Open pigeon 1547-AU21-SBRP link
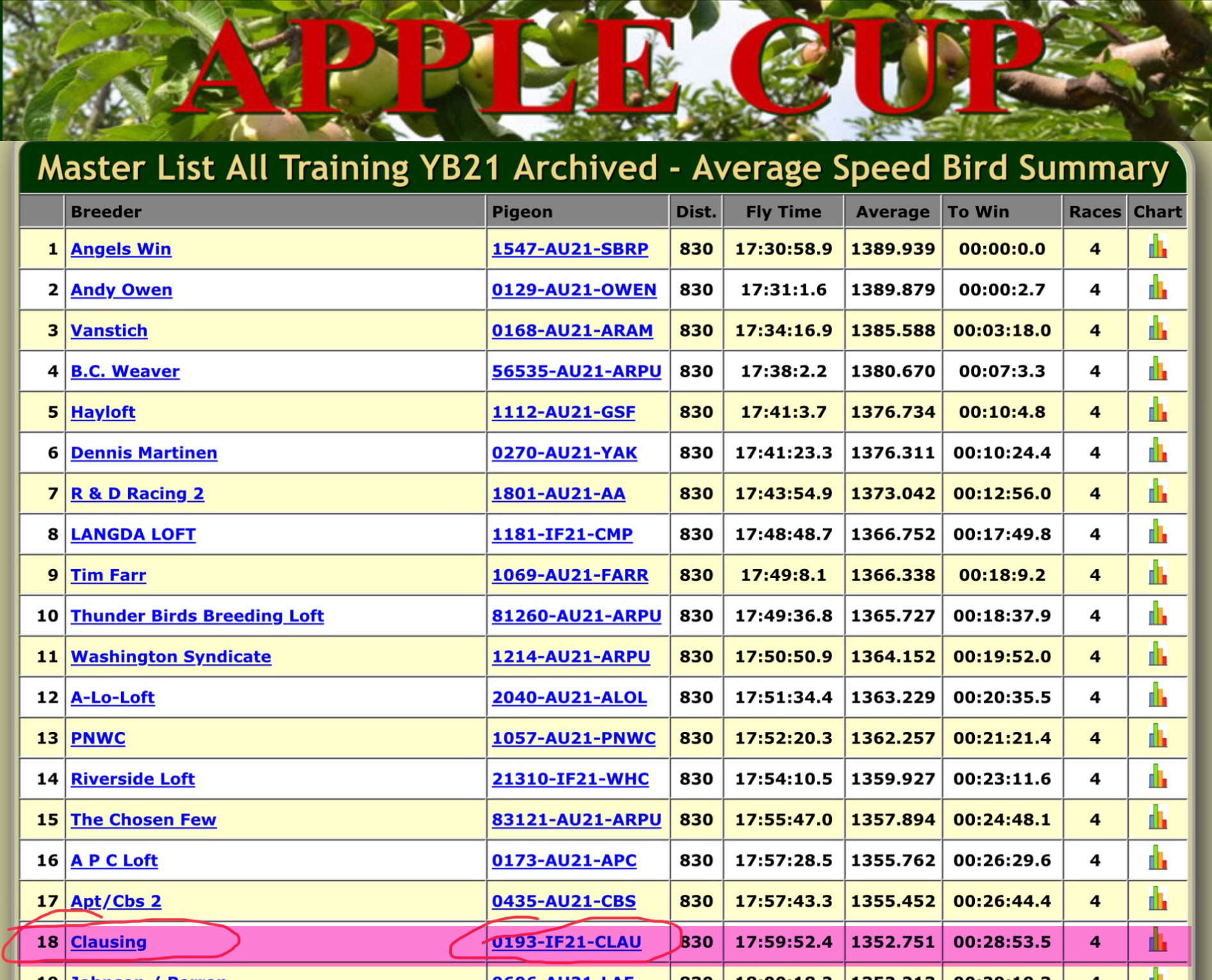Viewport: 1212px width, 980px height. 570,249
